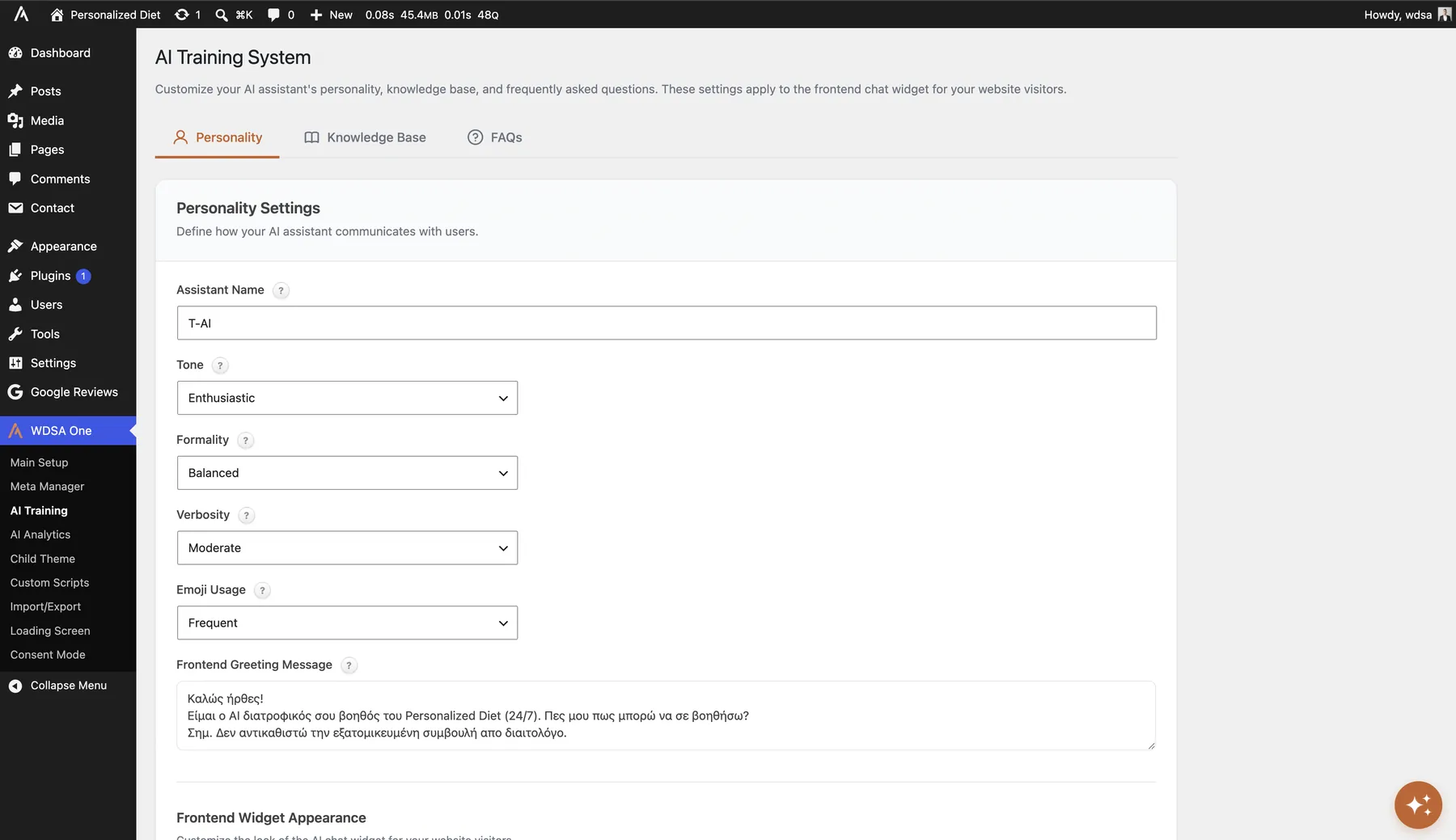Expand the Emoji Usage dropdown showing Frequent
Screen dimensions: 1456x840
click(x=347, y=623)
